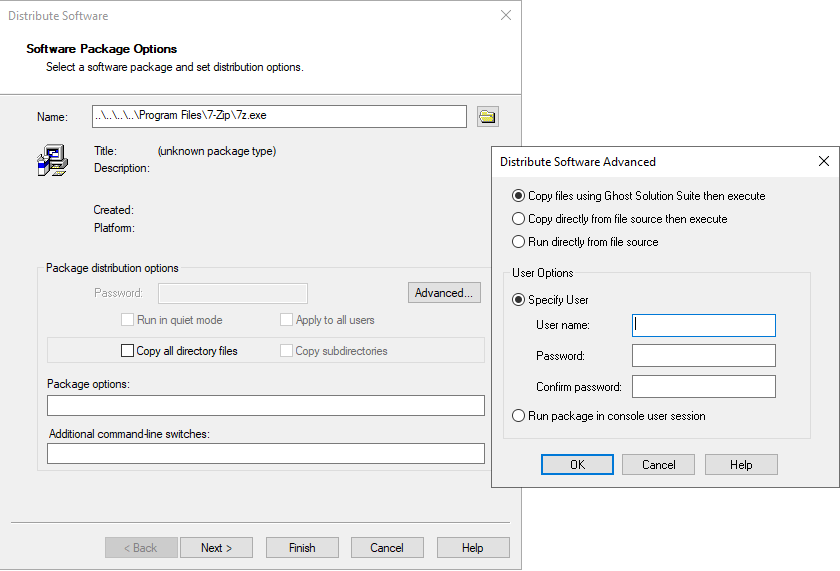Select Run directly from file source
Image resolution: width=840 pixels, height=571 pixels.
pyautogui.click(x=518, y=242)
